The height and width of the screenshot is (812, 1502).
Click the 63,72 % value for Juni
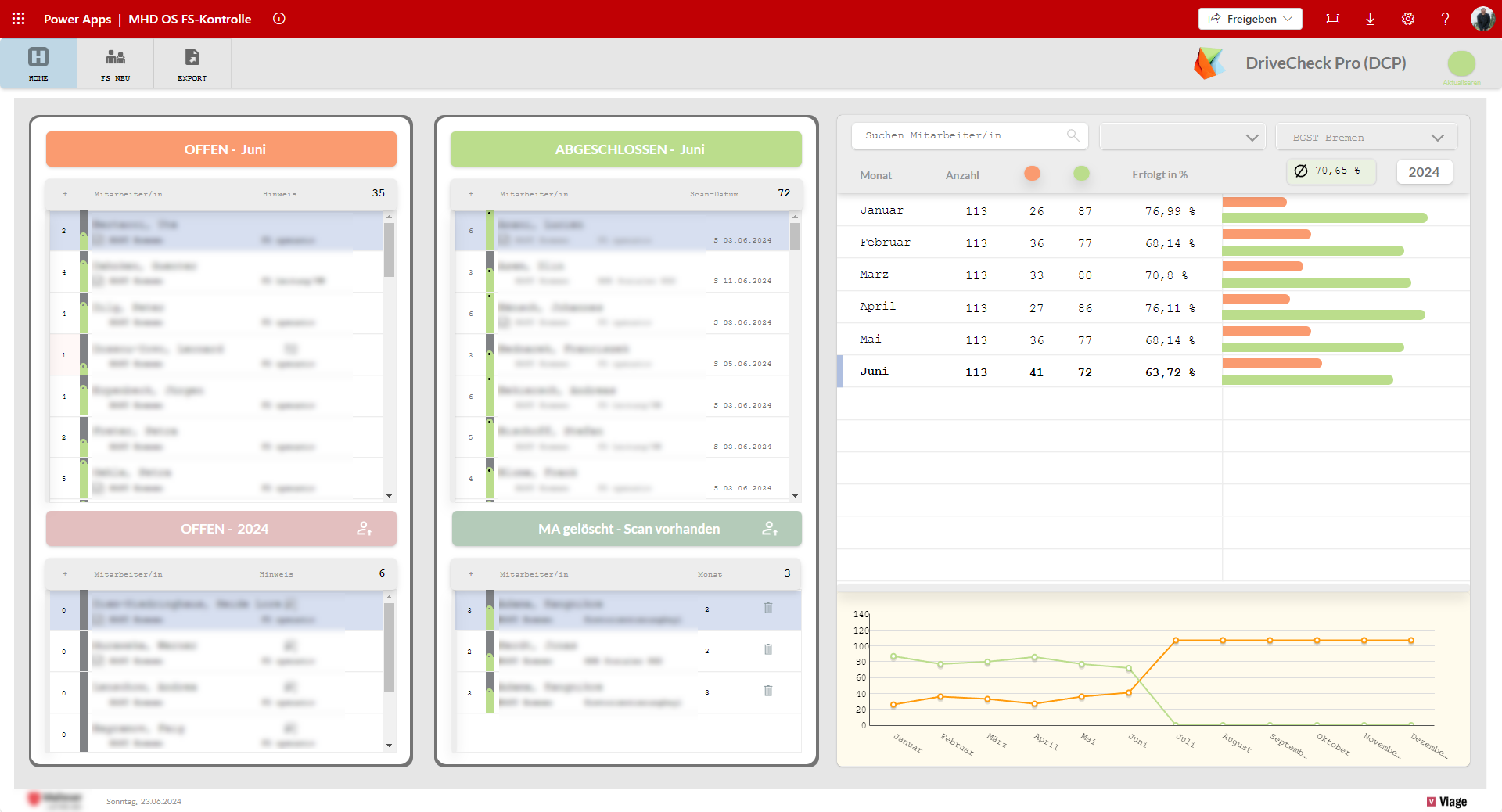click(x=1170, y=372)
